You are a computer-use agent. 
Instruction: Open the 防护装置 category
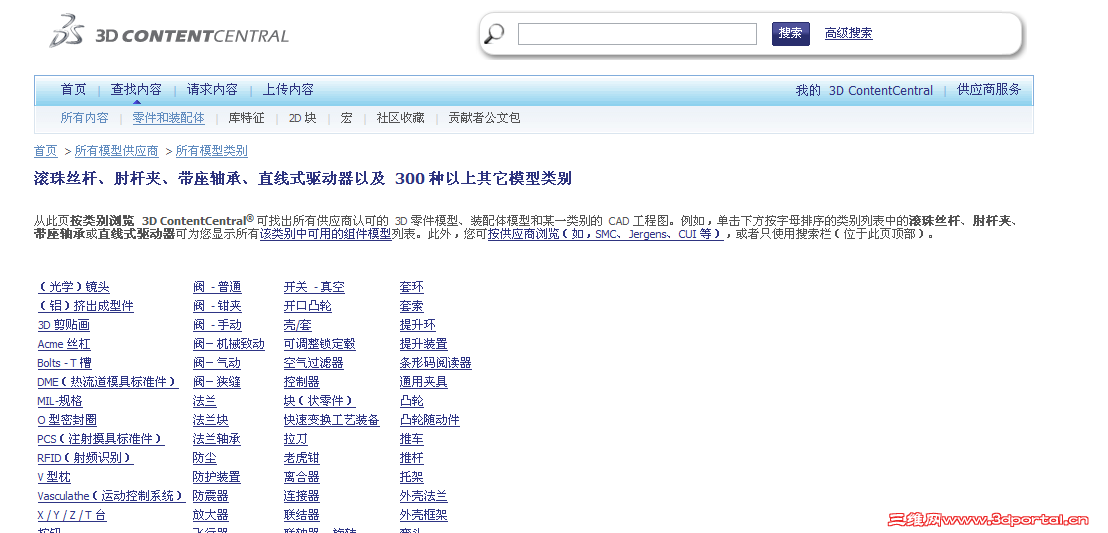tap(217, 477)
